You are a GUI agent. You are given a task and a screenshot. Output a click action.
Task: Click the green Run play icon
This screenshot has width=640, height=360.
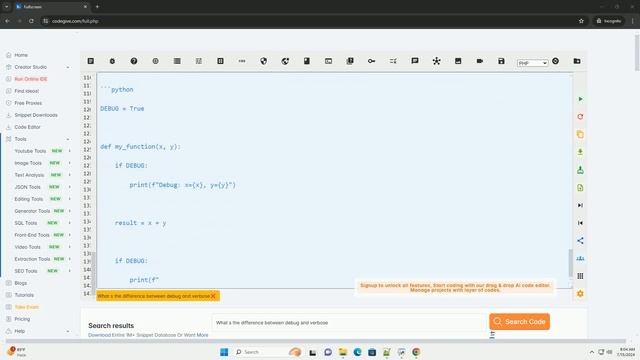click(x=580, y=99)
